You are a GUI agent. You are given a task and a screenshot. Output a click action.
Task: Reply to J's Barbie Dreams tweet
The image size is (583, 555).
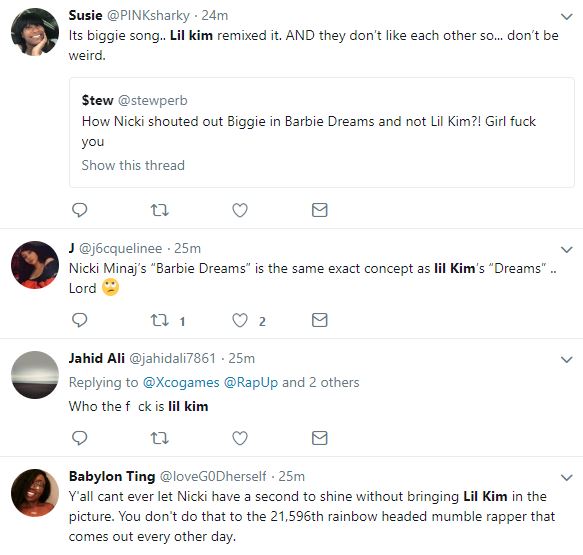[80, 320]
